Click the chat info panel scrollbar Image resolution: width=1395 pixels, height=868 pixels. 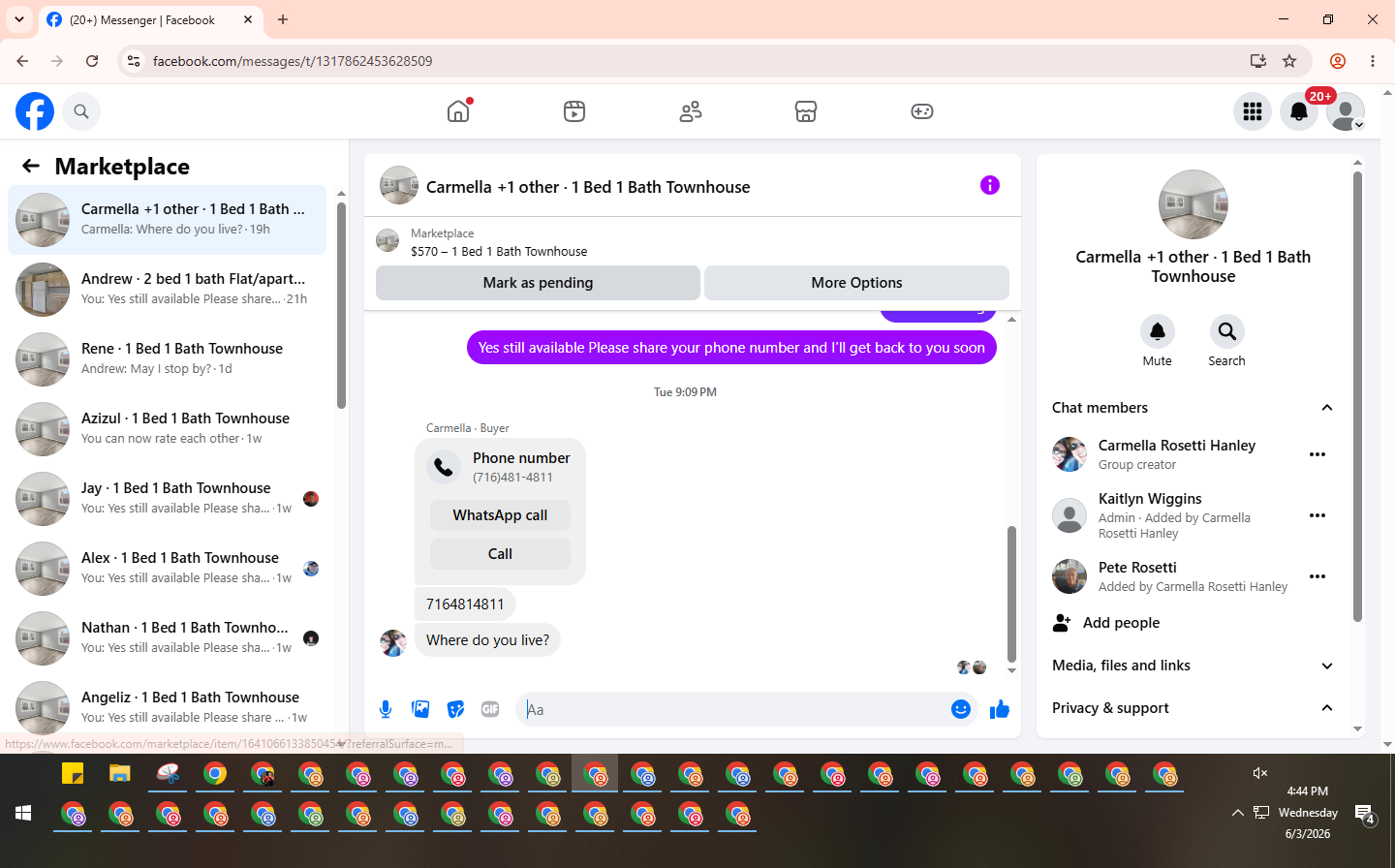[x=1357, y=396]
